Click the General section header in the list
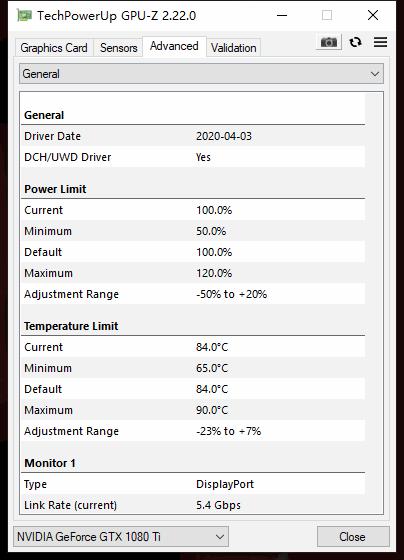Viewport: 404px width, 560px height. tap(44, 115)
